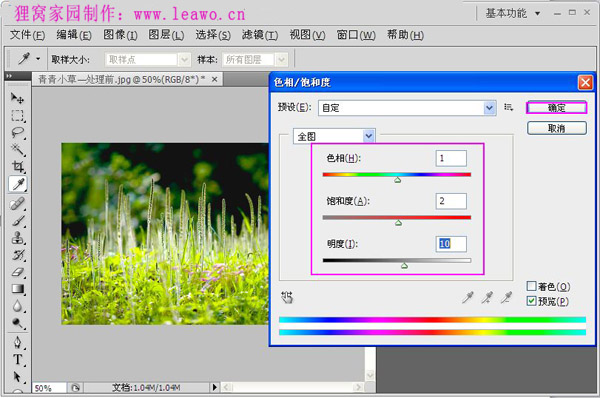Open preset options icon beside 预设 dropdown
This screenshot has height=398, width=600.
coord(508,107)
